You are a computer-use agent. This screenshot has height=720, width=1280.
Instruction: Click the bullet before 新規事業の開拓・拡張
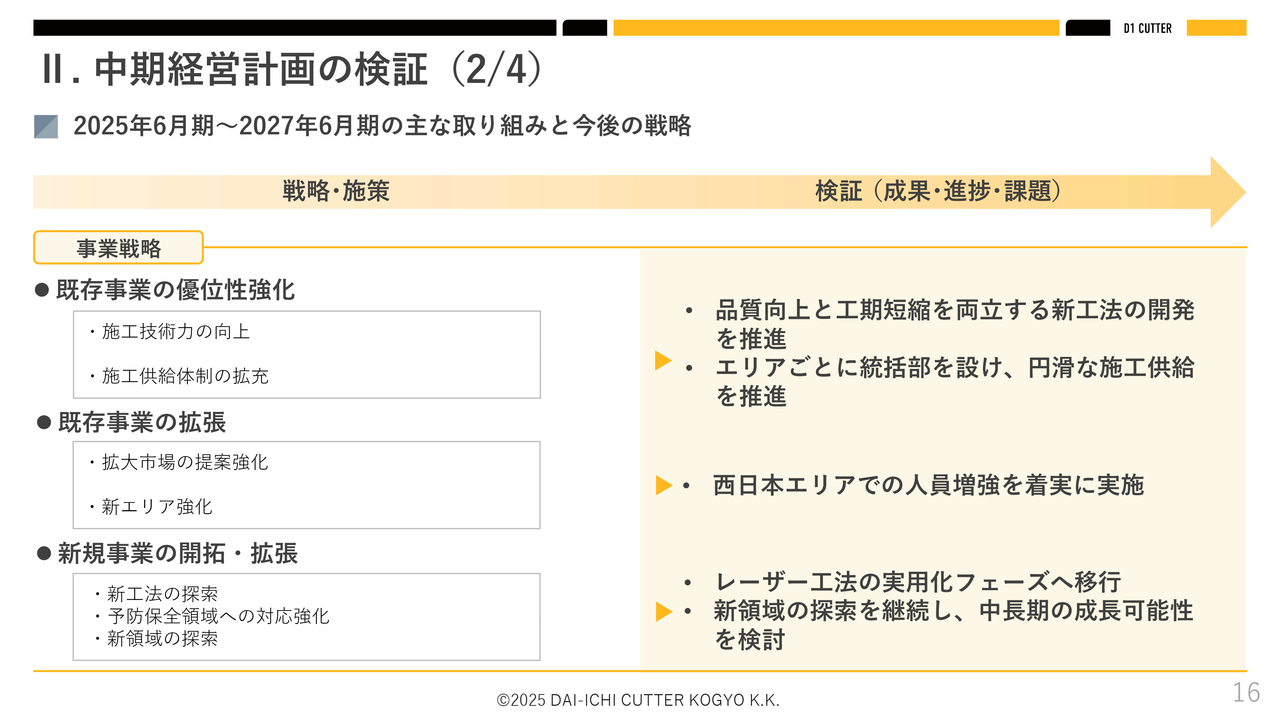click(43, 553)
